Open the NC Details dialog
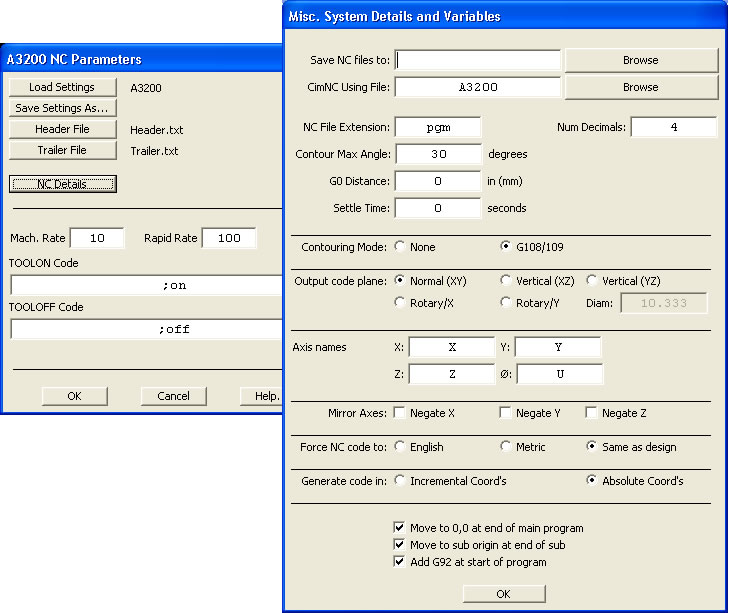This screenshot has width=736, height=613. [x=62, y=184]
